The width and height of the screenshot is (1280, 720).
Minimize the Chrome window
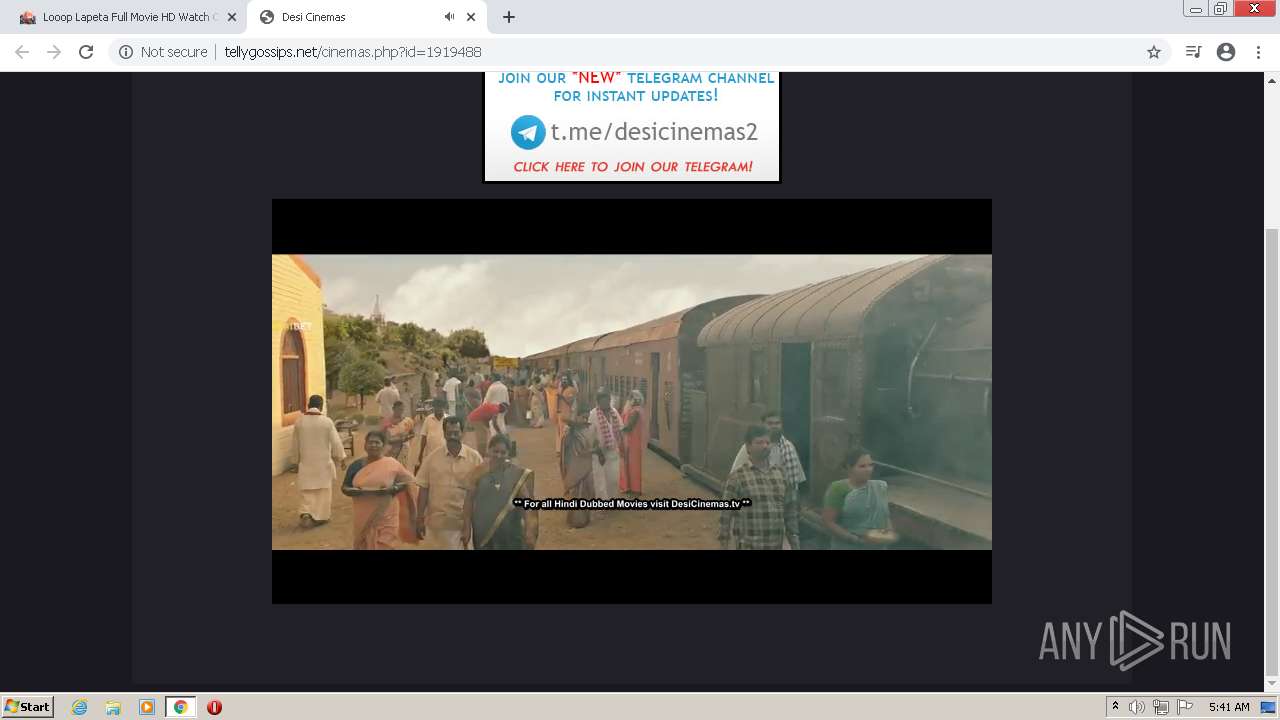coord(1196,9)
